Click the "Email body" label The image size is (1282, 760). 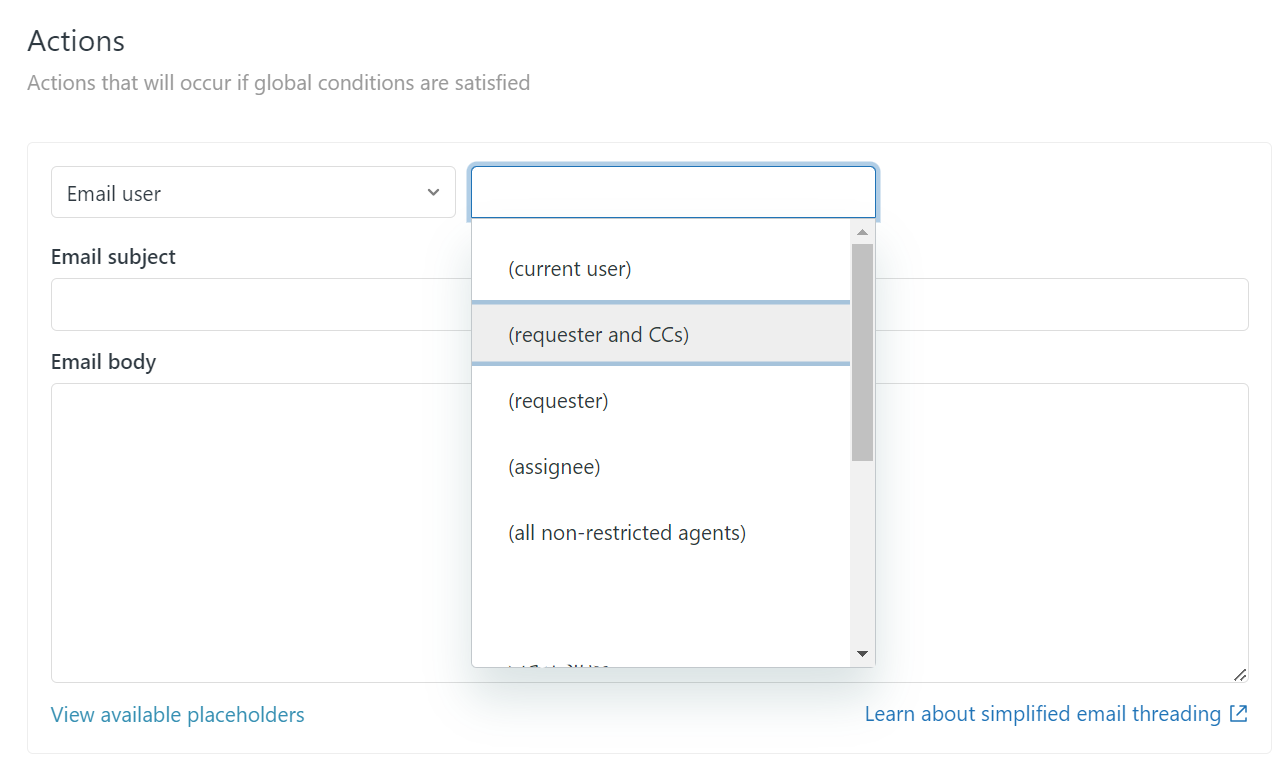(103, 361)
